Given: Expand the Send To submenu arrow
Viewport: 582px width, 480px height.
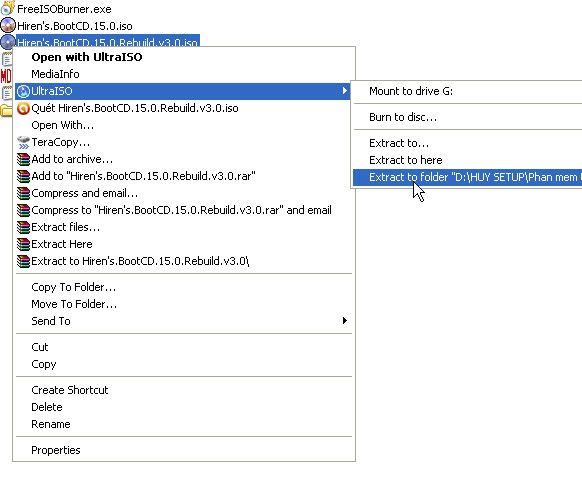Looking at the screenshot, I should click(345, 320).
